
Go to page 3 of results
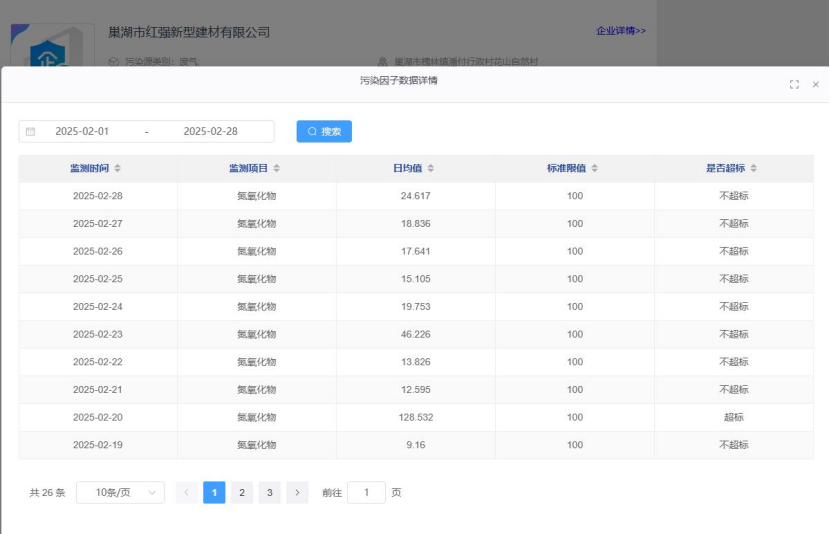[x=269, y=492]
